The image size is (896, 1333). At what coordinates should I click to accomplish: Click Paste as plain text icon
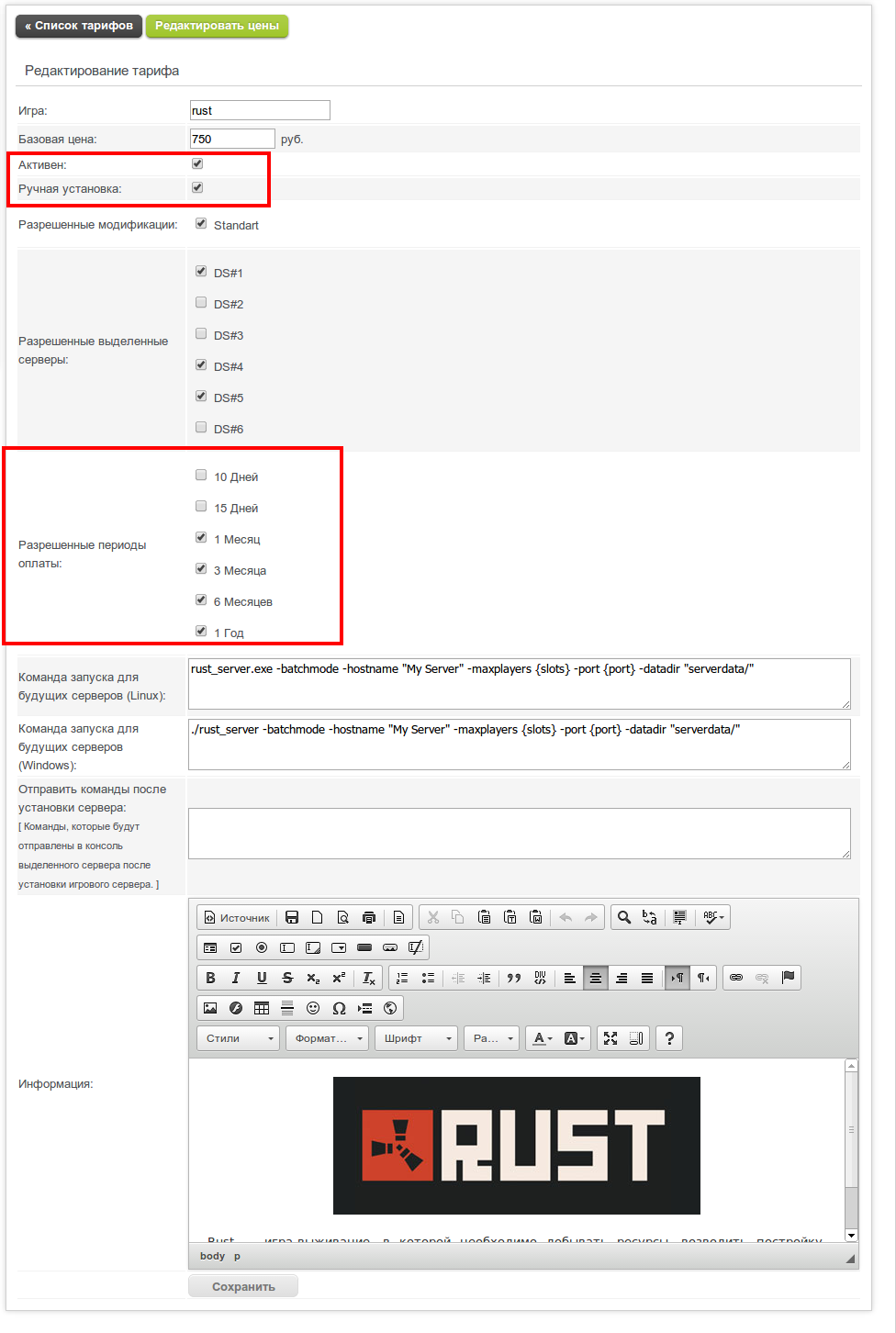[x=510, y=917]
